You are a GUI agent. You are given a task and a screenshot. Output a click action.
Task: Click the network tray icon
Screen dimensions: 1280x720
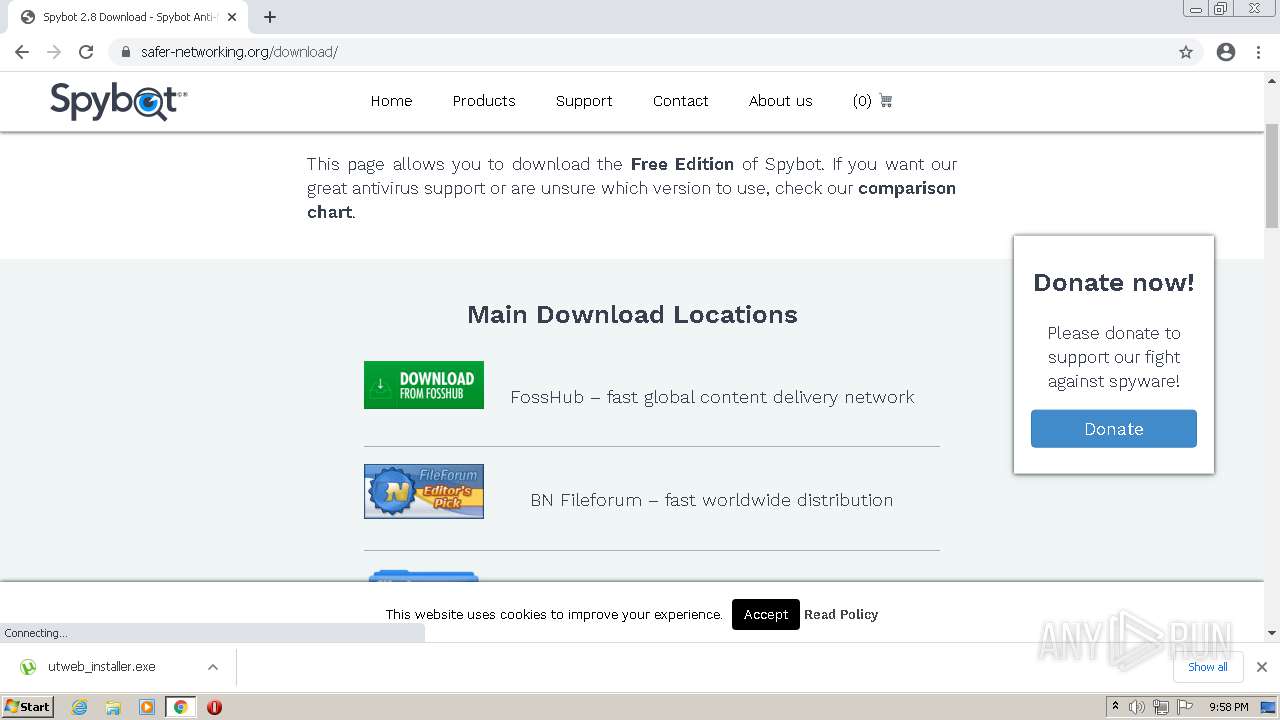(x=1161, y=707)
